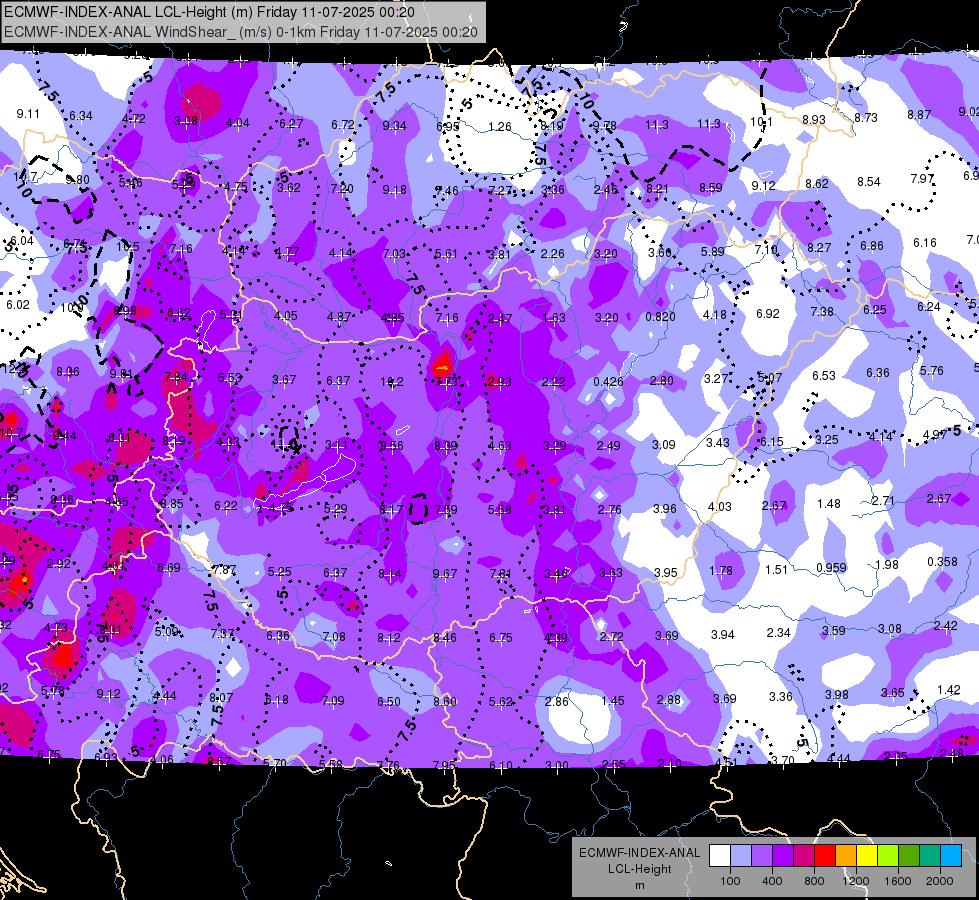Click the wind shear value 1.63
The width and height of the screenshot is (979, 900).
click(554, 317)
